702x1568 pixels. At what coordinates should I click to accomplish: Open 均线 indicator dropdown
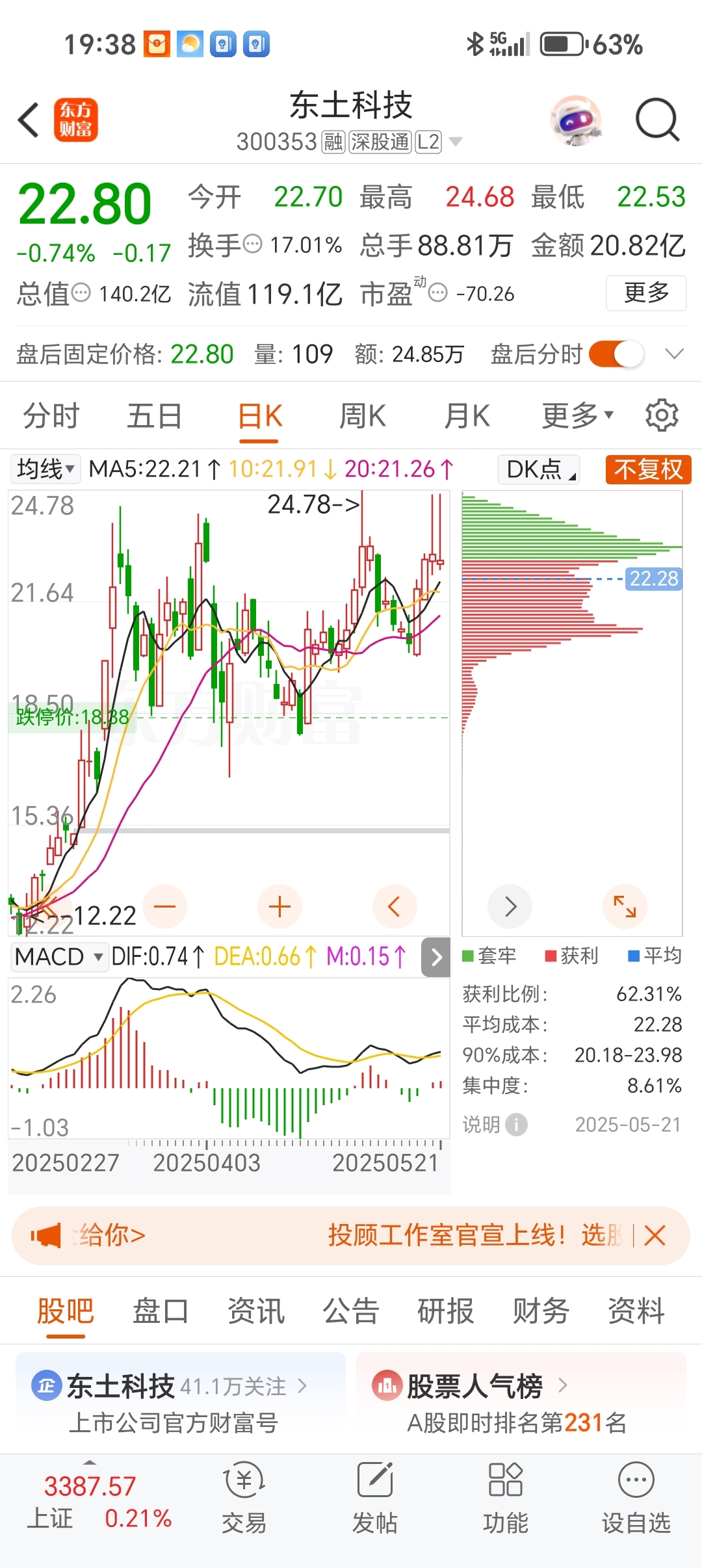pos(45,469)
